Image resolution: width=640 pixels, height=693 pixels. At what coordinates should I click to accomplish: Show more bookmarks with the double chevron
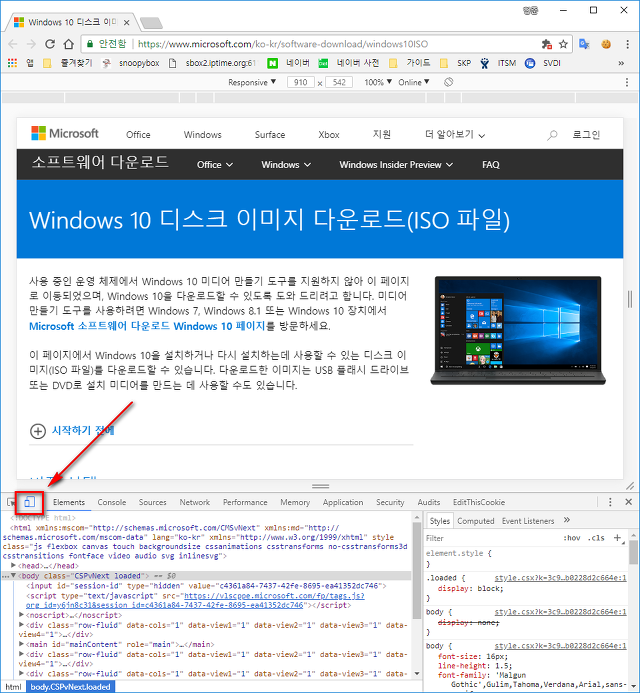tap(621, 63)
